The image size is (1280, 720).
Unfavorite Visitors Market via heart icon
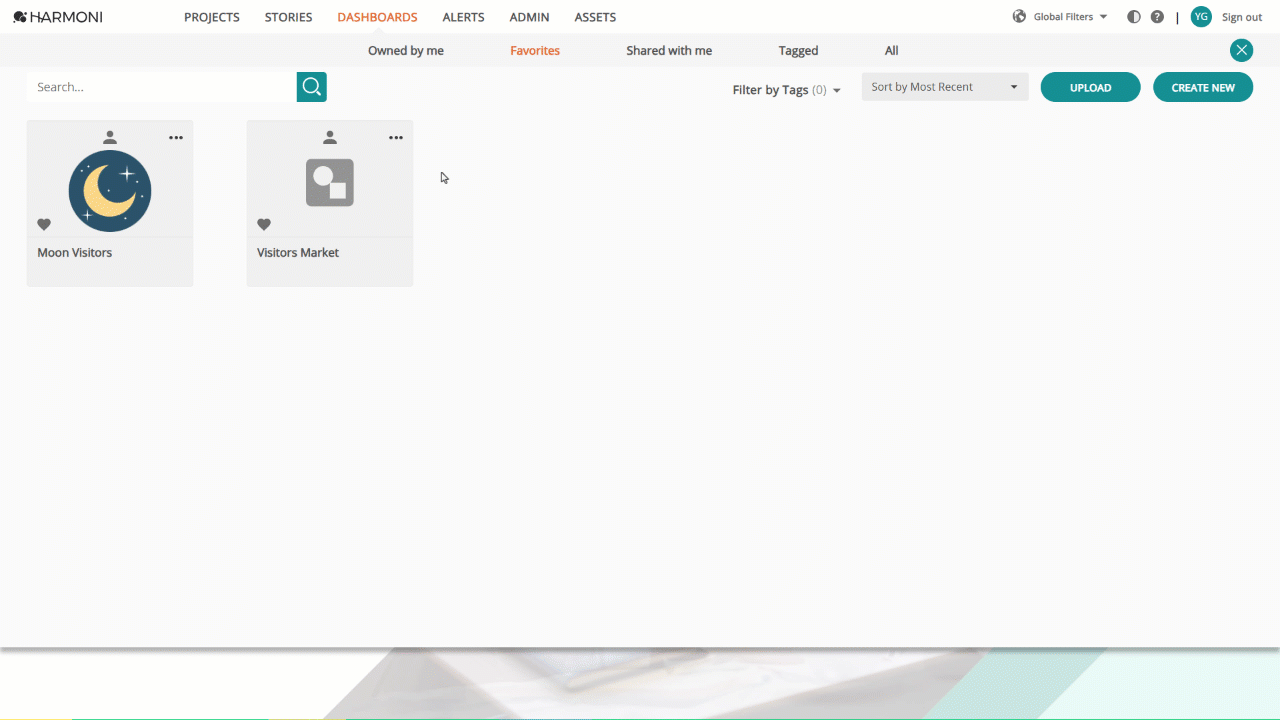coord(264,224)
